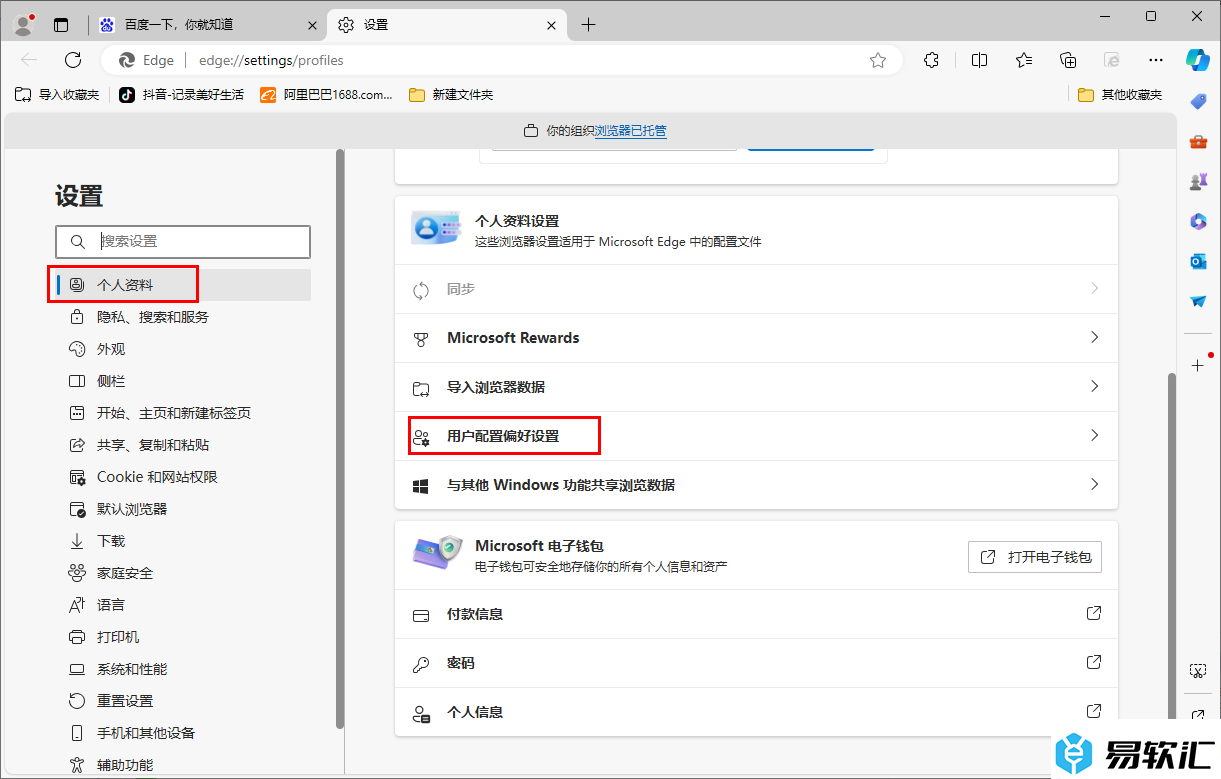
Task: Open the profile avatar menu
Action: click(x=24, y=24)
